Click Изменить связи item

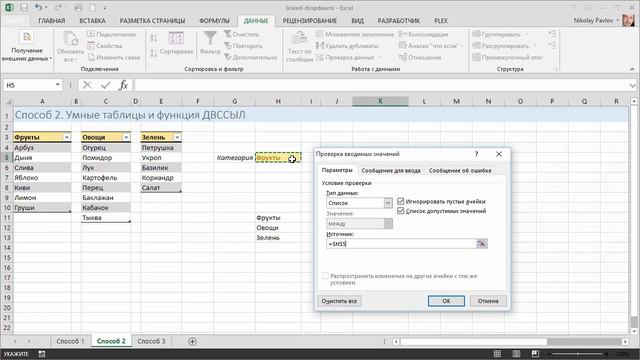114,57
